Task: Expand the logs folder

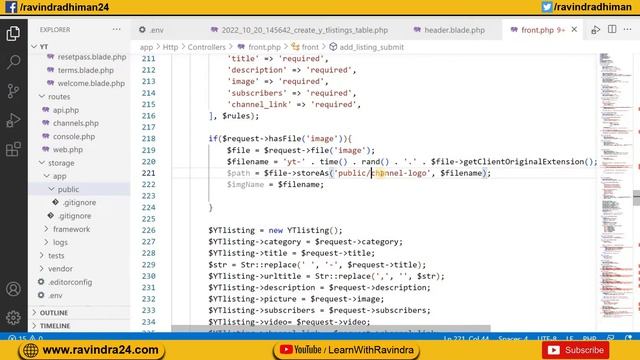Action: (60, 242)
